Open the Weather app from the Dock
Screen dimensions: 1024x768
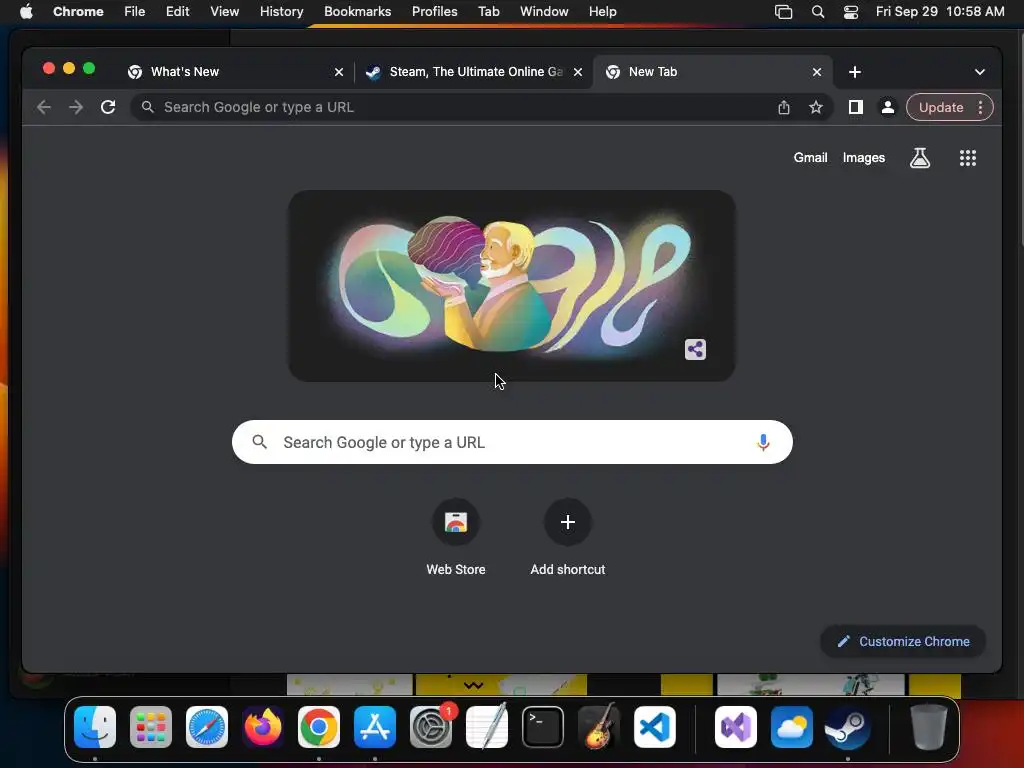tap(792, 727)
